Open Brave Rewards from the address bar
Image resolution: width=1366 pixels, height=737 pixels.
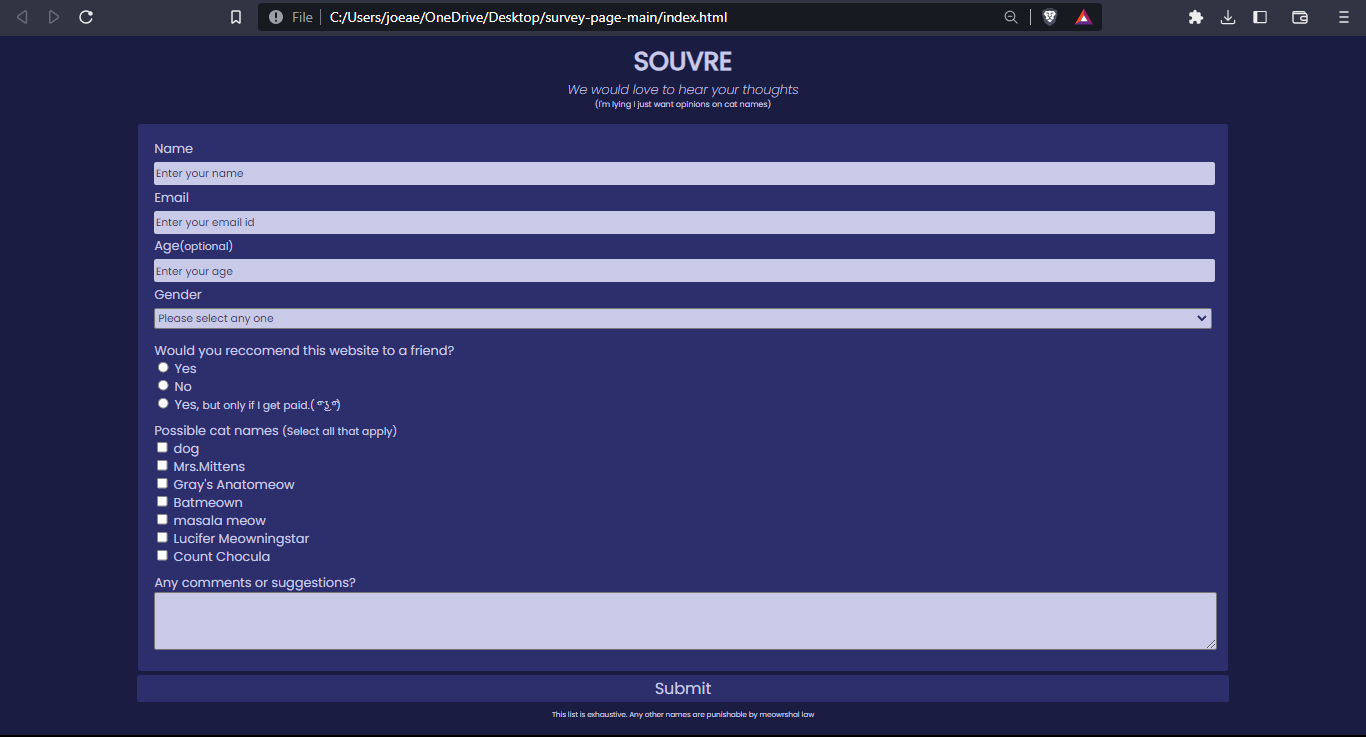click(1083, 17)
